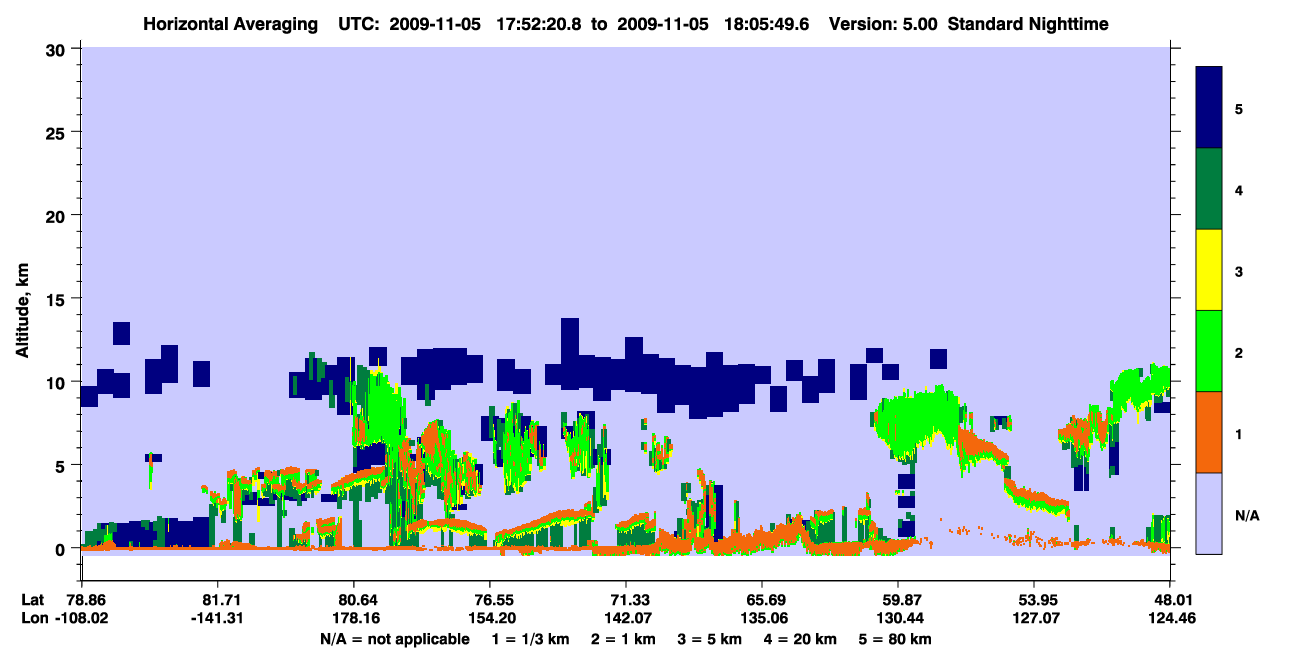
Task: Click the 'Lat' row label
Action: click(33, 600)
